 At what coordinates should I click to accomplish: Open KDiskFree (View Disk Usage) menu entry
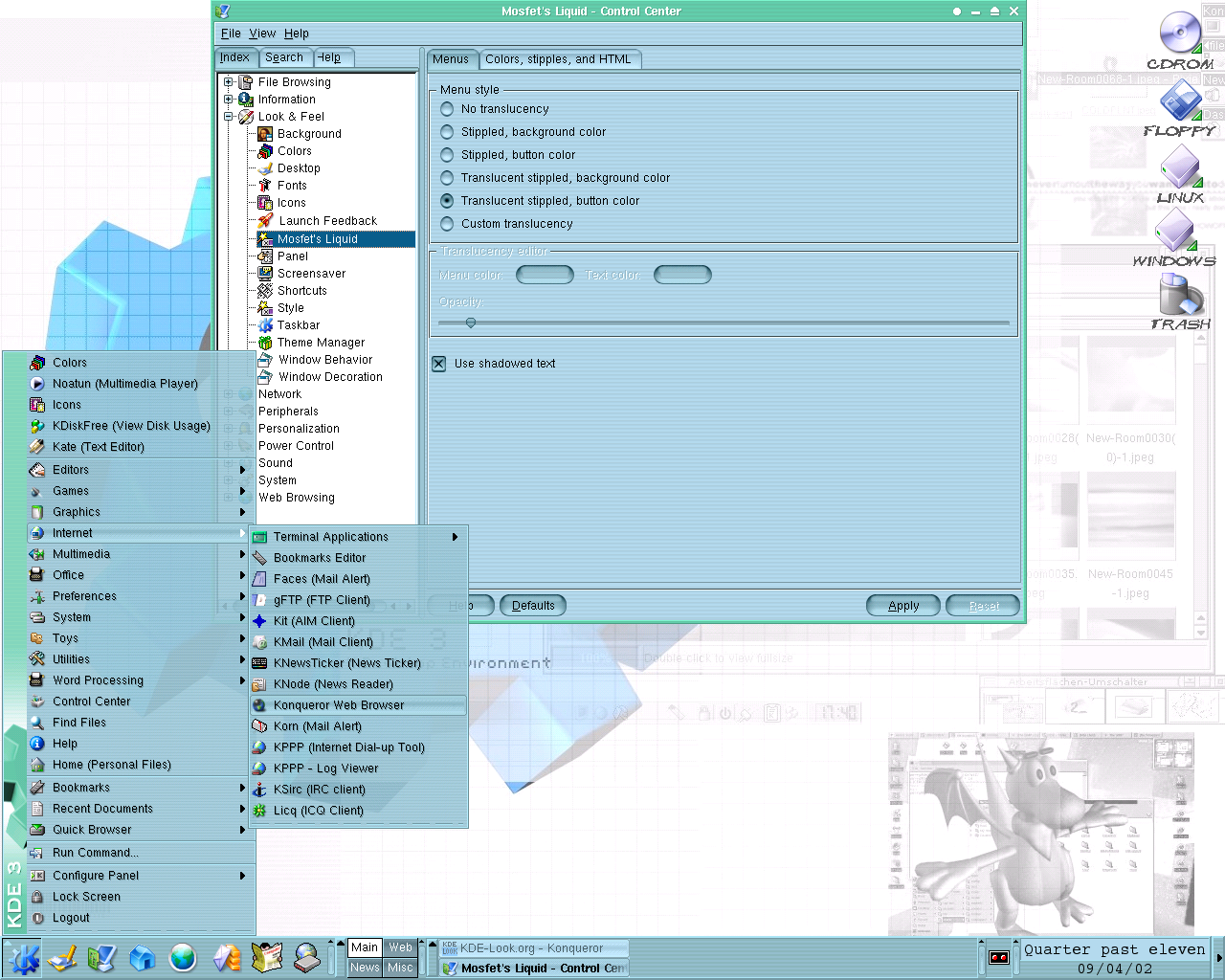(140, 426)
